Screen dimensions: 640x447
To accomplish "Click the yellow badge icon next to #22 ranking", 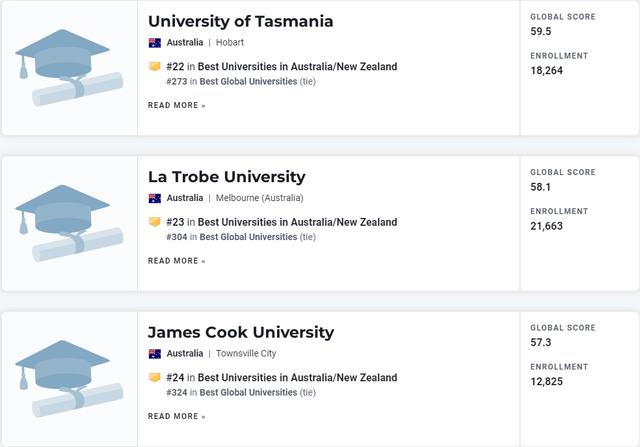I will coord(154,67).
